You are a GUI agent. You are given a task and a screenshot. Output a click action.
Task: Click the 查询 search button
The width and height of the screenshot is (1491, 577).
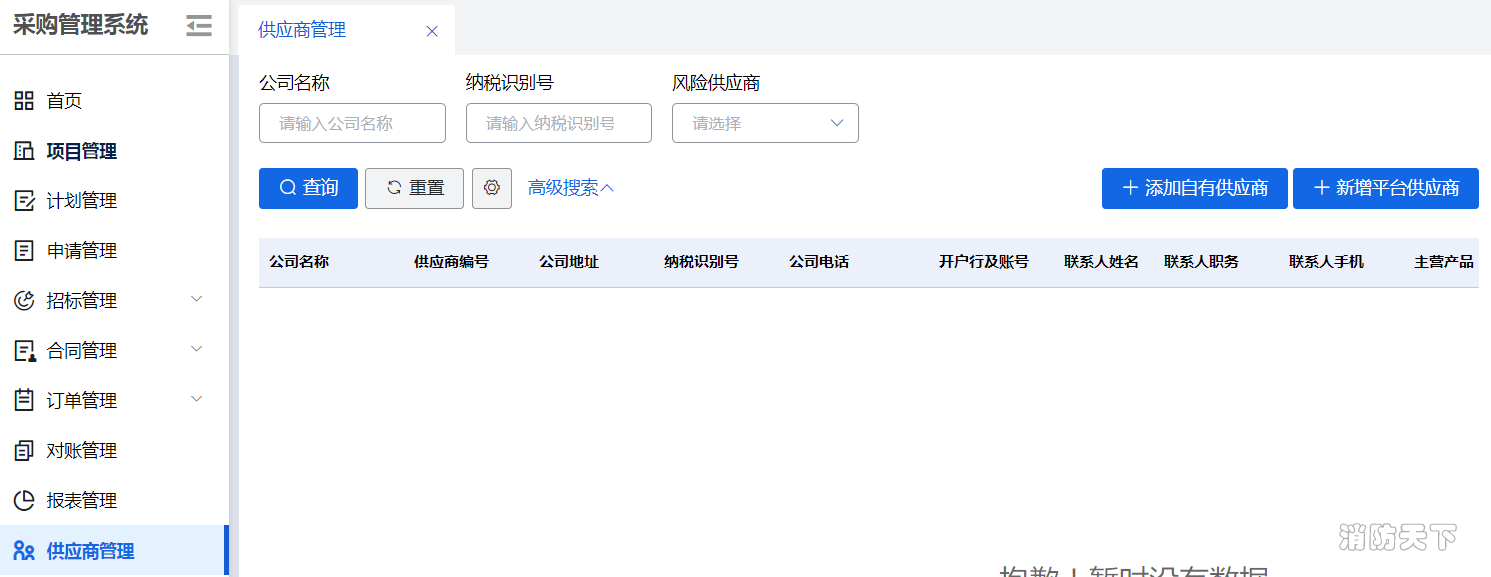[308, 188]
